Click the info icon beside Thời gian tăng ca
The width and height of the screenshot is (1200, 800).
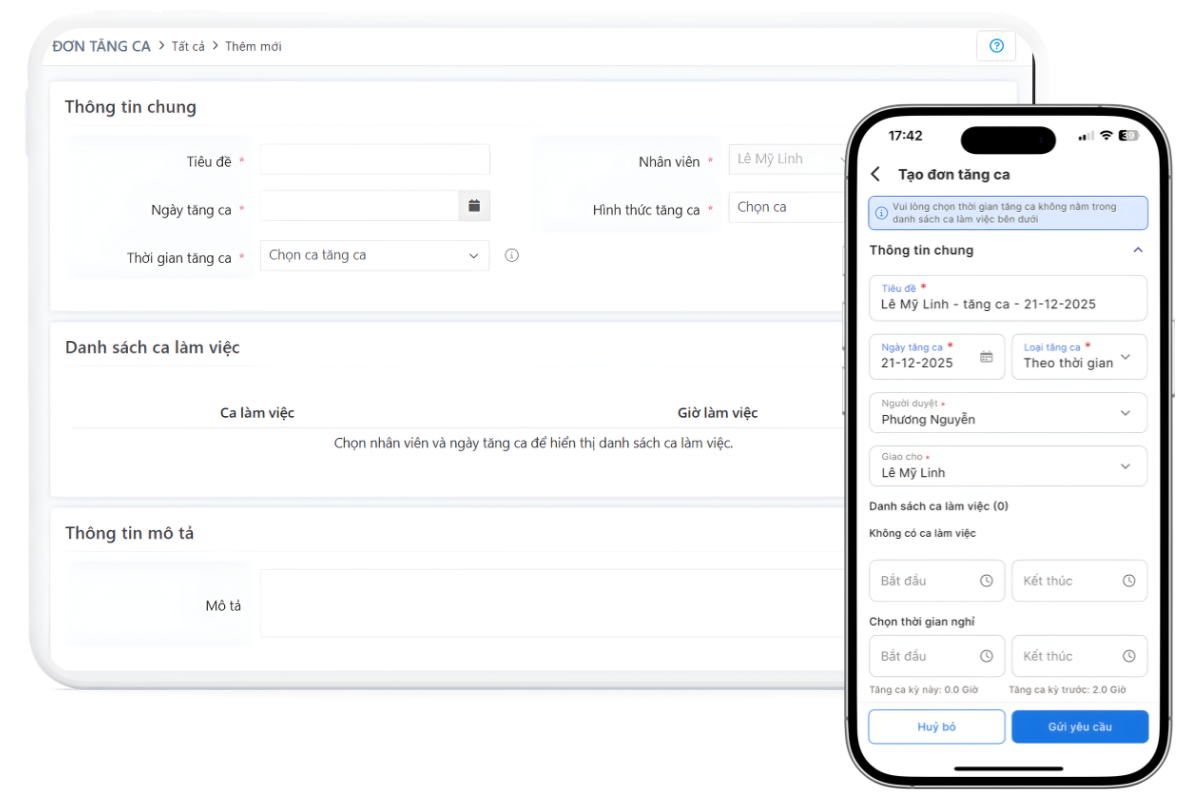tap(512, 256)
